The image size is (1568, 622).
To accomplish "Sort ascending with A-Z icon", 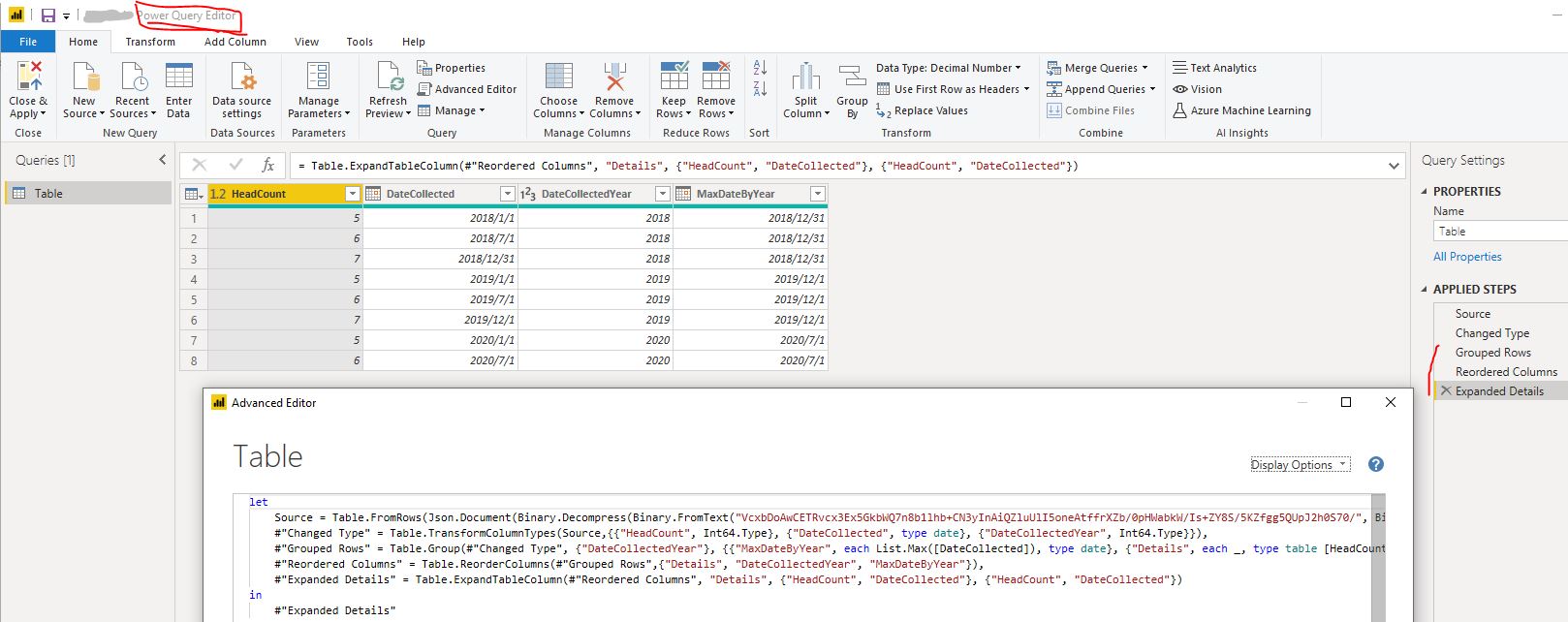I will tap(760, 67).
